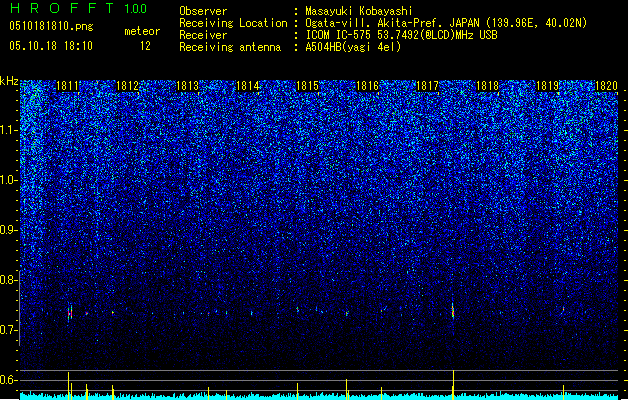Screen dimensions: 629x400
Task: Click the strong red meteor echo near 1811
Action: [x=70, y=313]
